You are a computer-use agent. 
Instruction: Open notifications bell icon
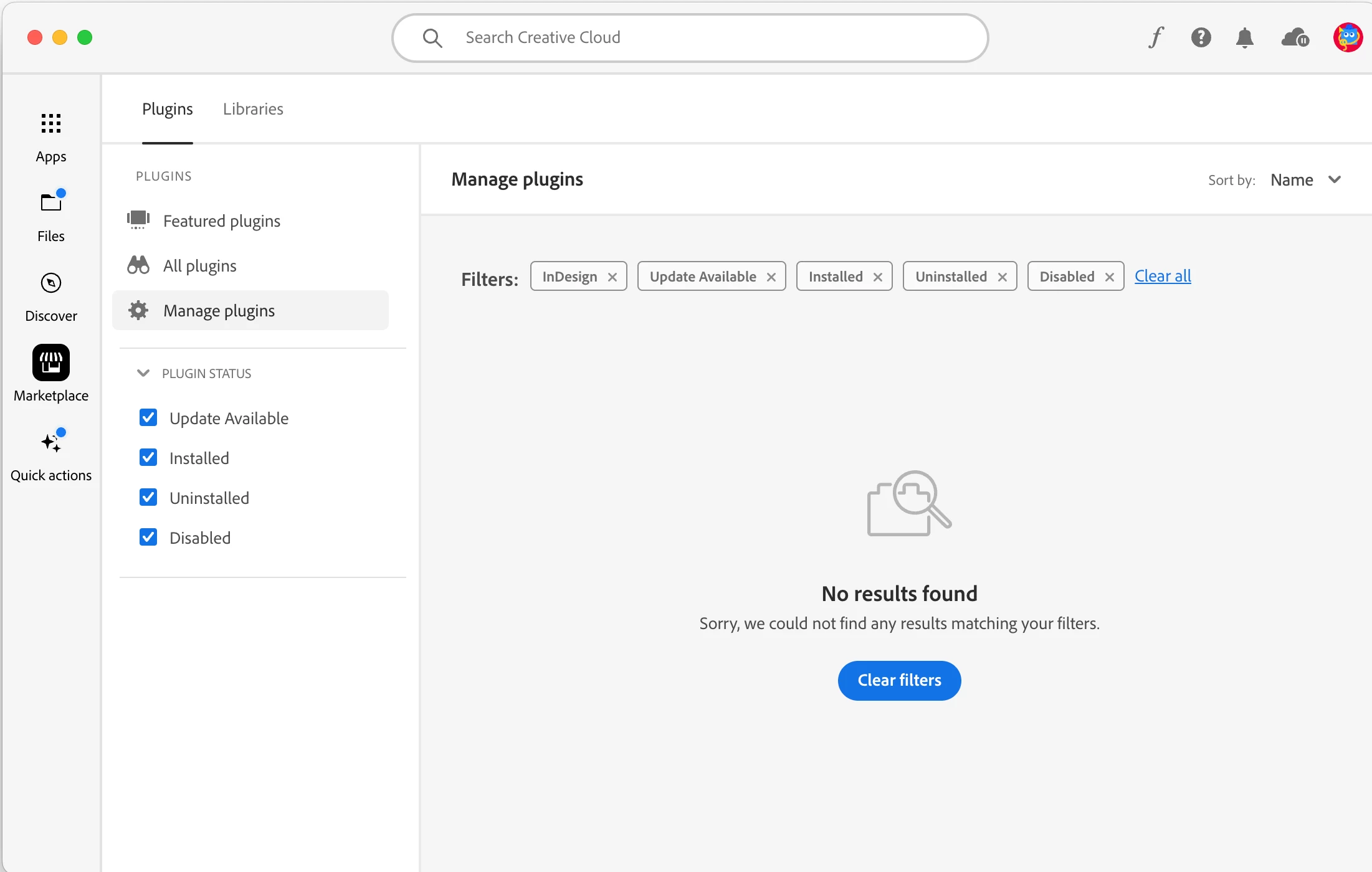coord(1244,37)
